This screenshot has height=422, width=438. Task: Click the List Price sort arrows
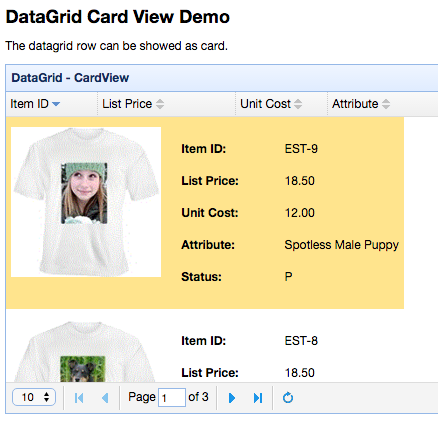click(160, 104)
